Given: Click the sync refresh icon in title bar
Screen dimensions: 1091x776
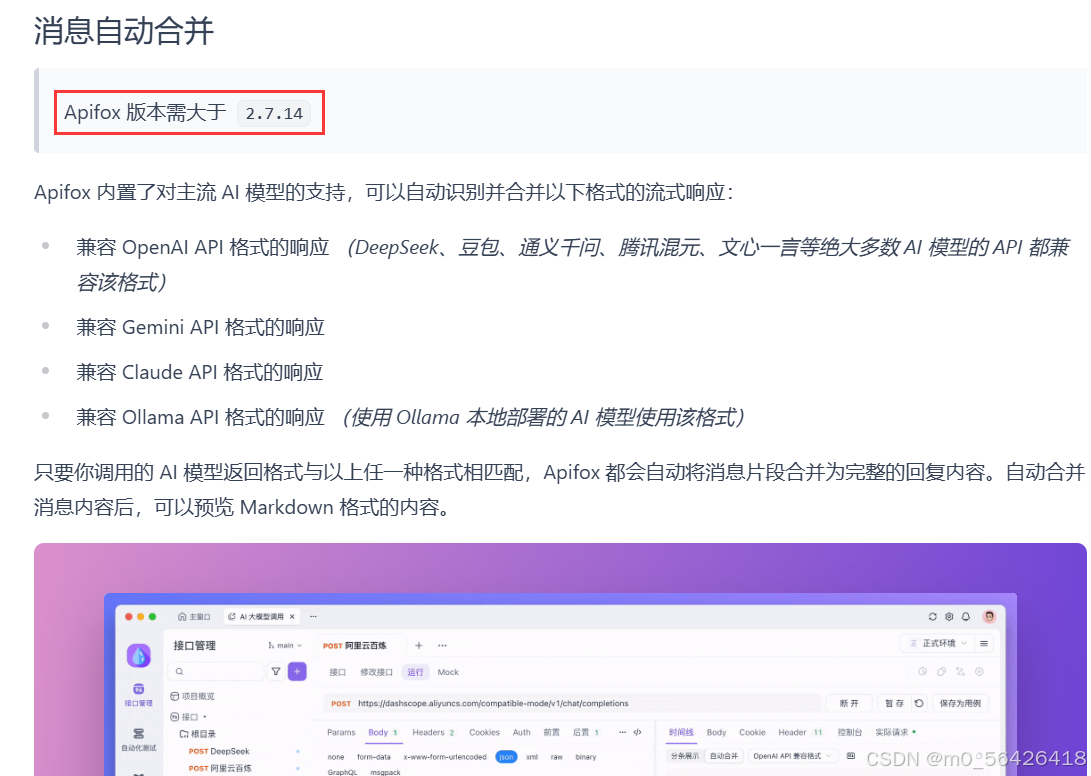Looking at the screenshot, I should tap(932, 617).
